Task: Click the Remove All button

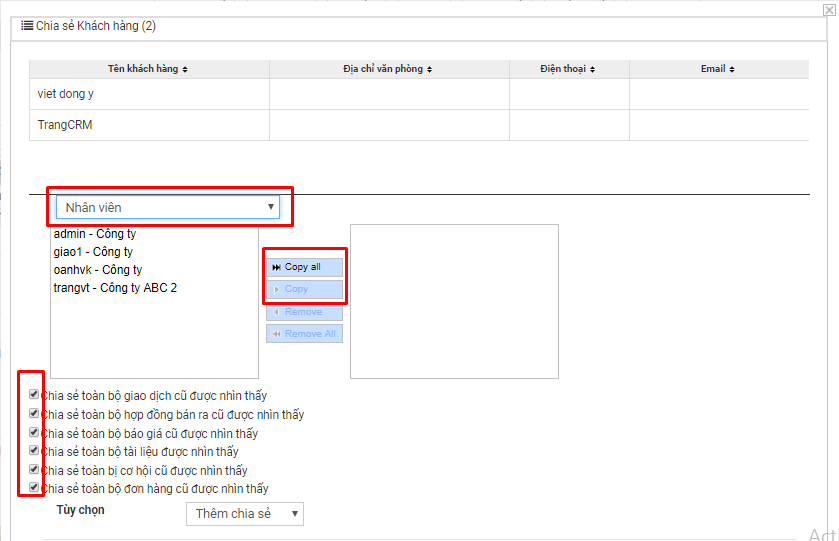Action: click(304, 334)
